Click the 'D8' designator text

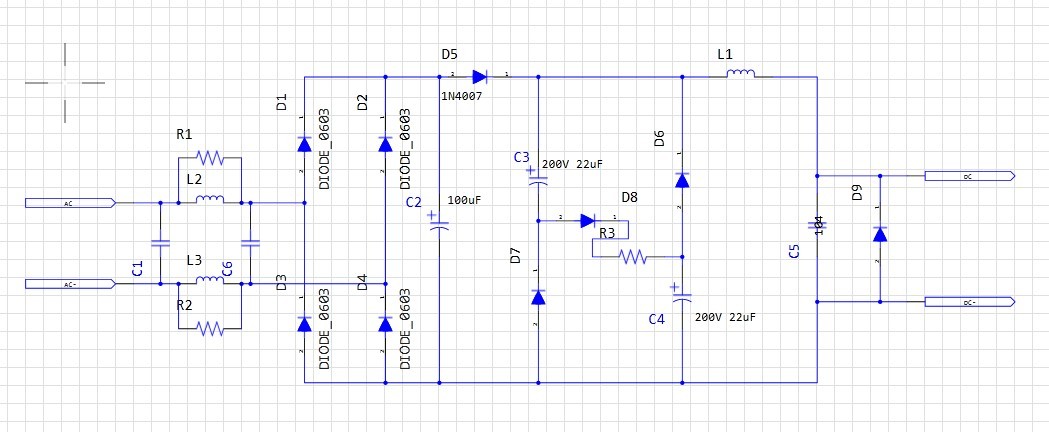click(630, 197)
